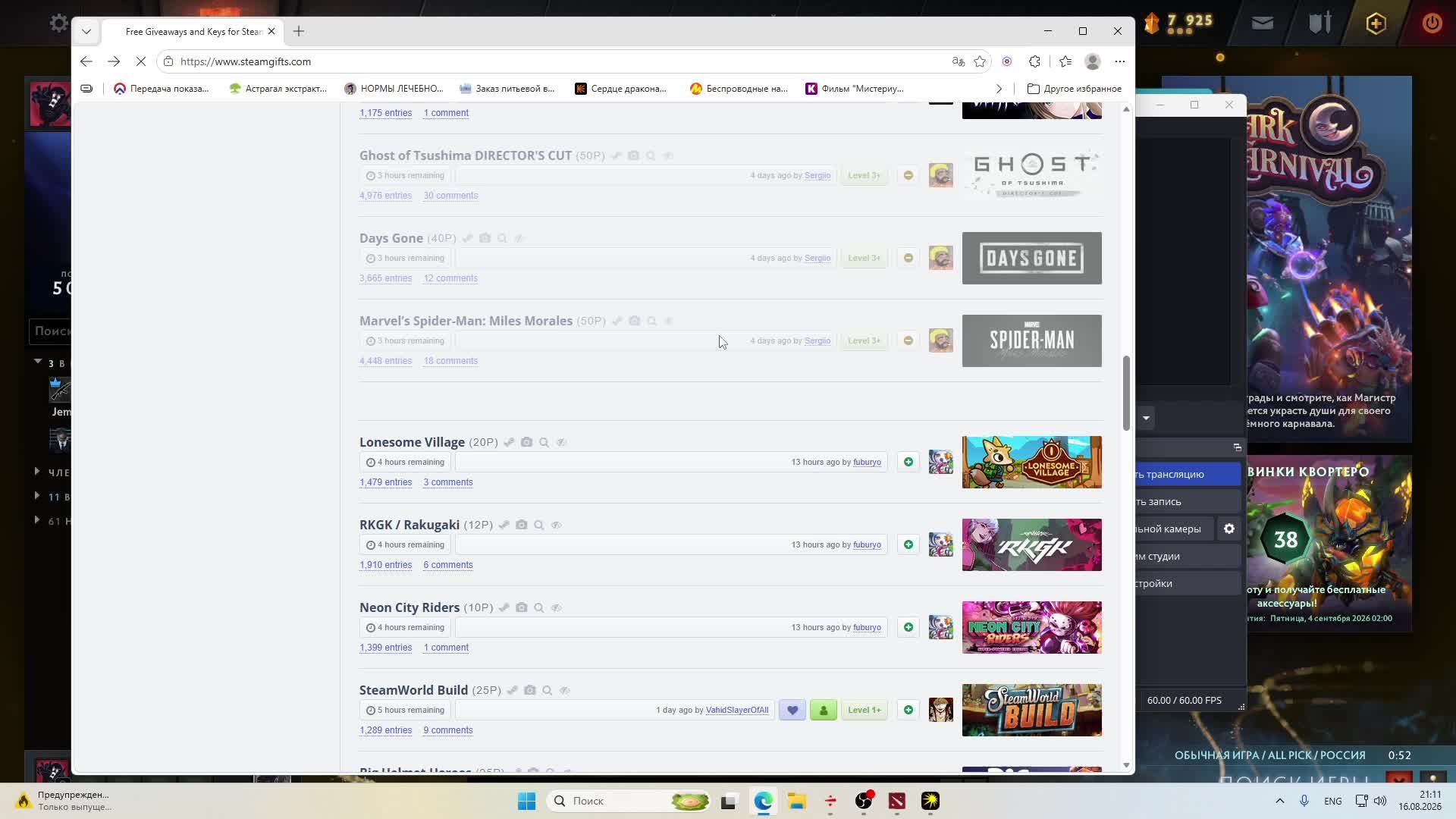The image size is (1456, 819).
Task: Collapse the first Dota friends list group
Action: point(38,362)
